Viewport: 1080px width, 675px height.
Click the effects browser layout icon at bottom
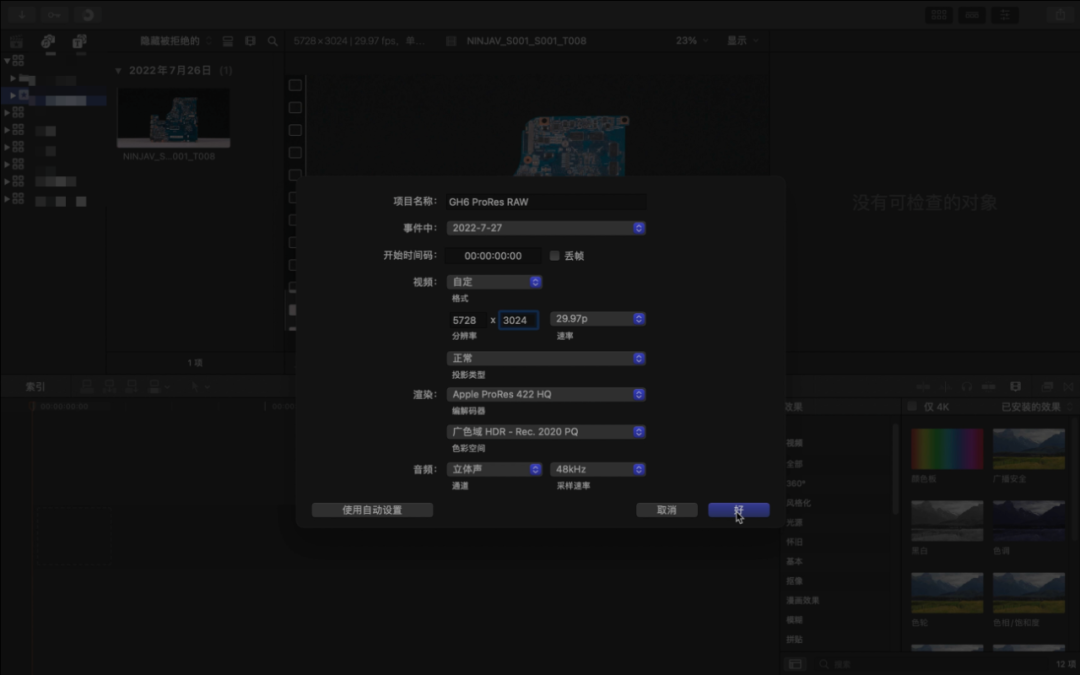pyautogui.click(x=796, y=664)
